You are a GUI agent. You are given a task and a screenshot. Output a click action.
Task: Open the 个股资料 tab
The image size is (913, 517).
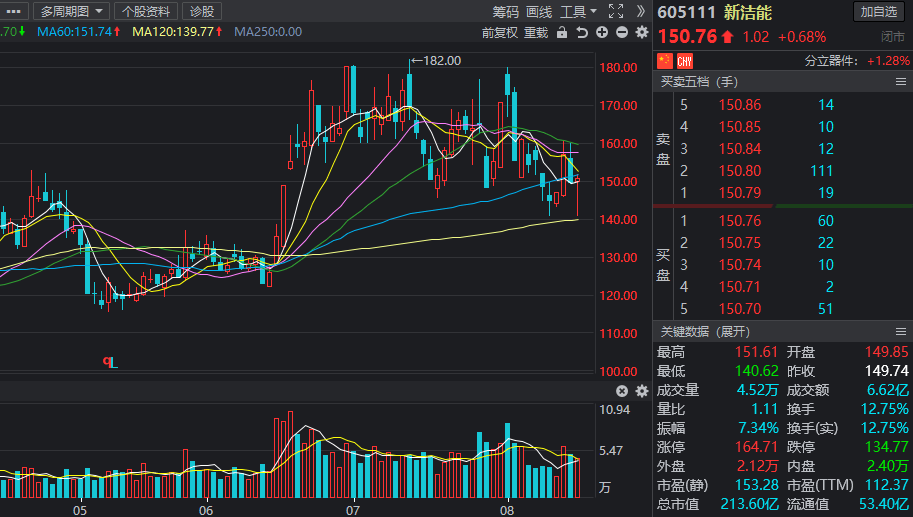[146, 11]
